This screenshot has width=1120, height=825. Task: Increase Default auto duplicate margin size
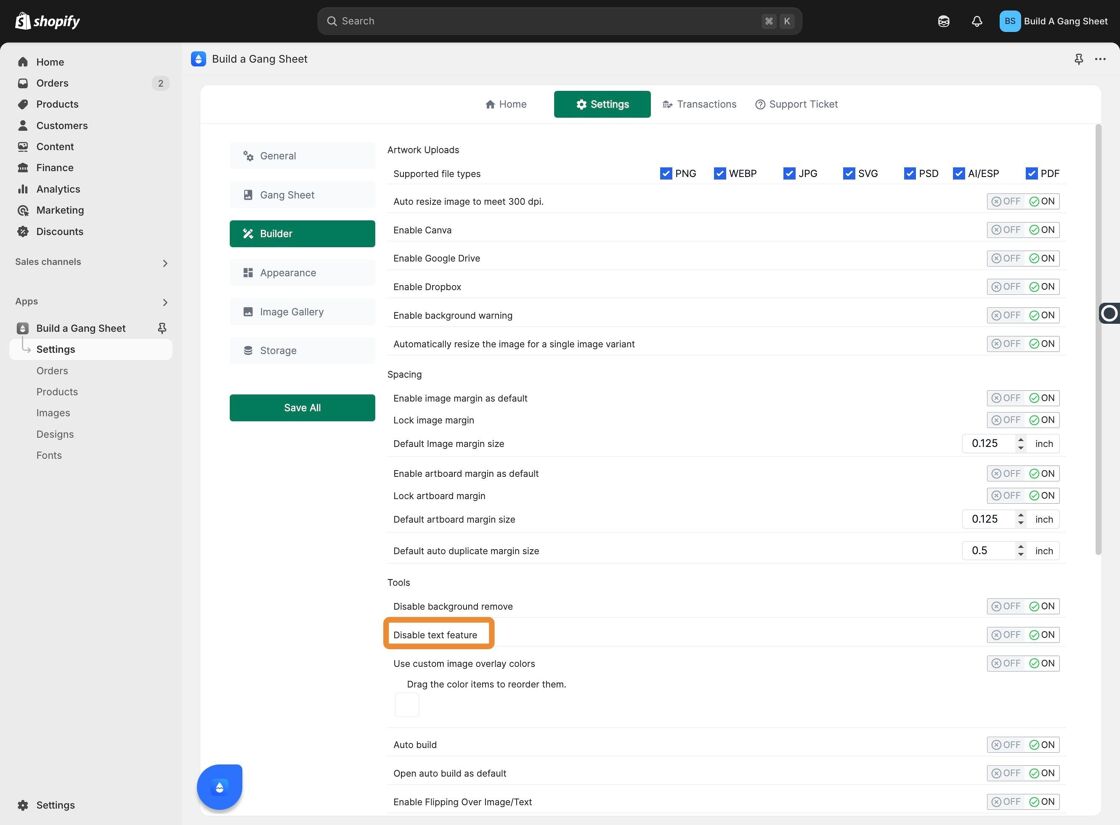pos(1021,547)
